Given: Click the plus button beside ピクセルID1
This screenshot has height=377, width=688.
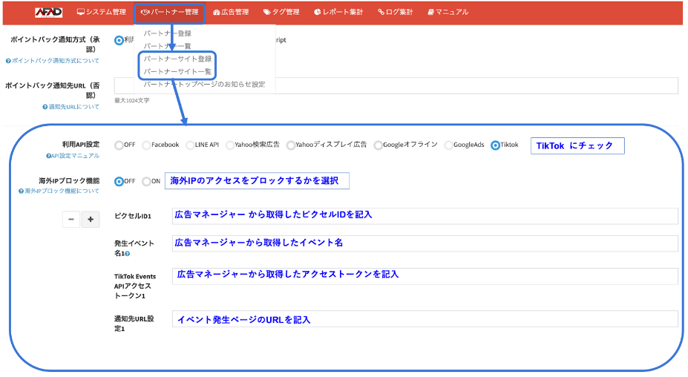Looking at the screenshot, I should [x=90, y=219].
